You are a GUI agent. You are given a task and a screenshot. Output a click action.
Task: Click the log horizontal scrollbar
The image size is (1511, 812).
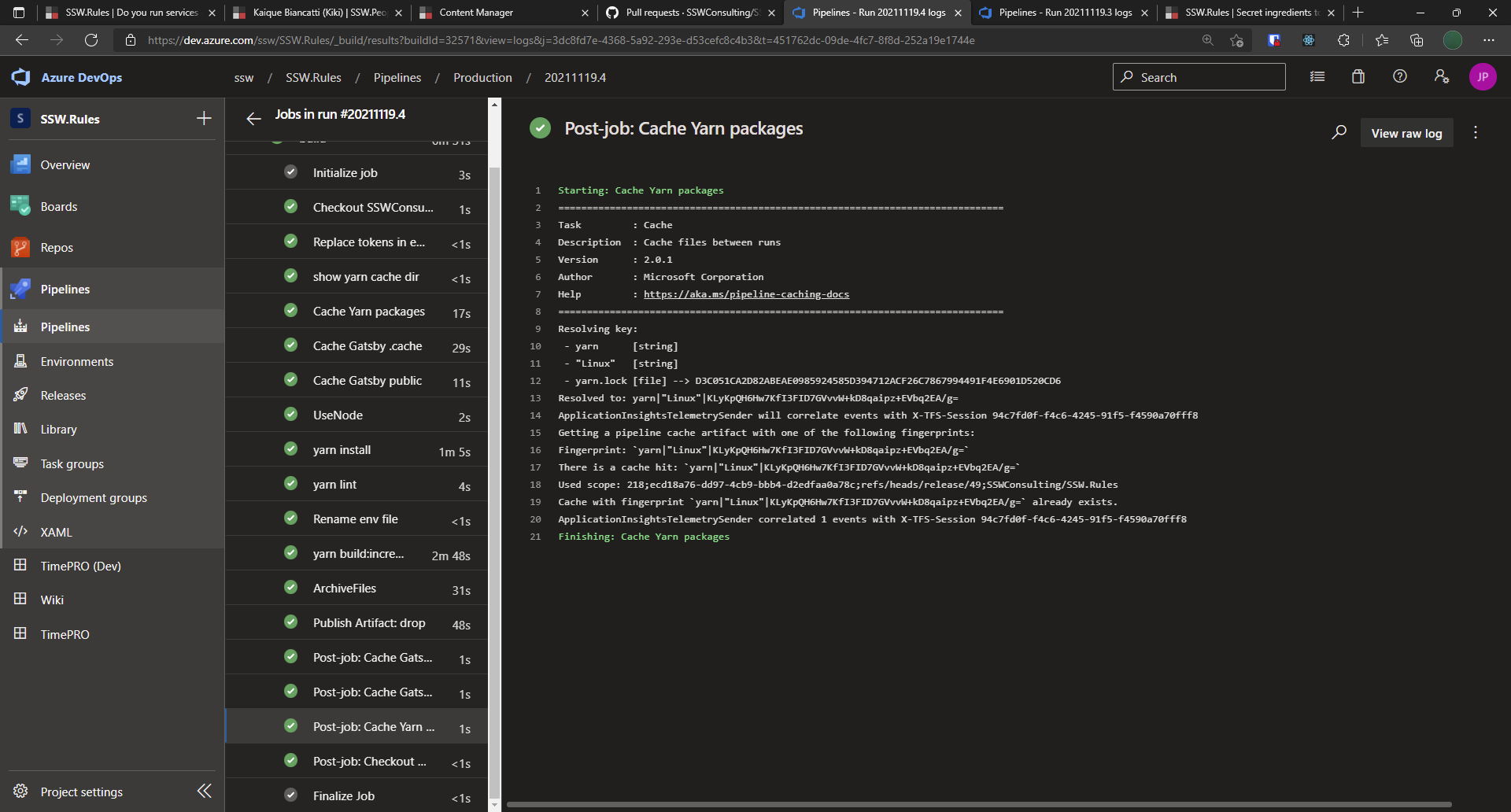tap(979, 804)
